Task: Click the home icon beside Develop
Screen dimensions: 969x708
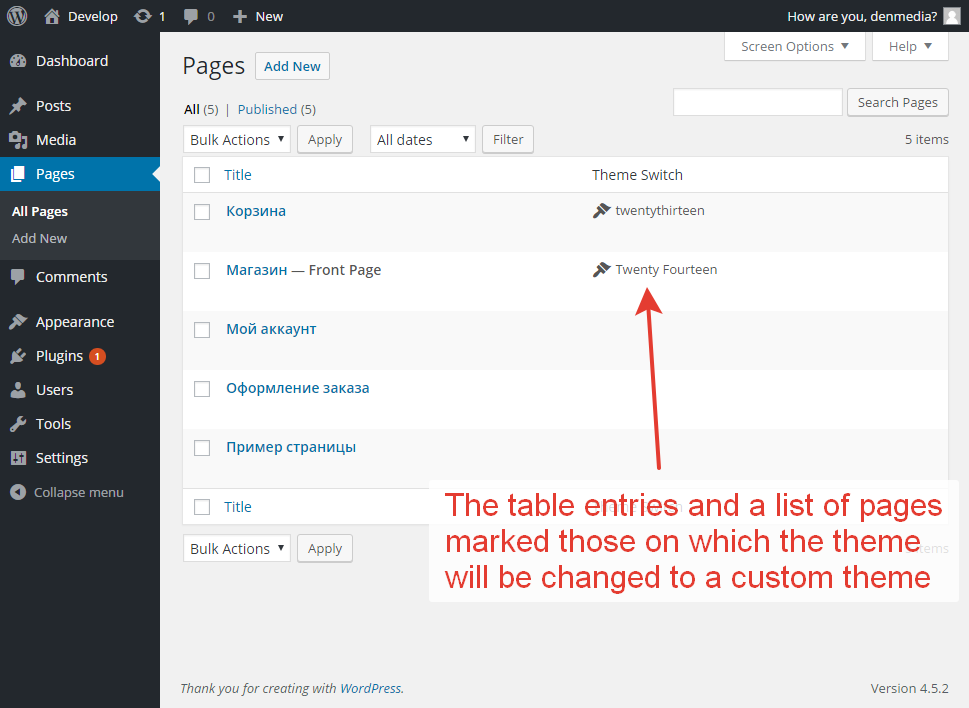Action: pyautogui.click(x=52, y=16)
